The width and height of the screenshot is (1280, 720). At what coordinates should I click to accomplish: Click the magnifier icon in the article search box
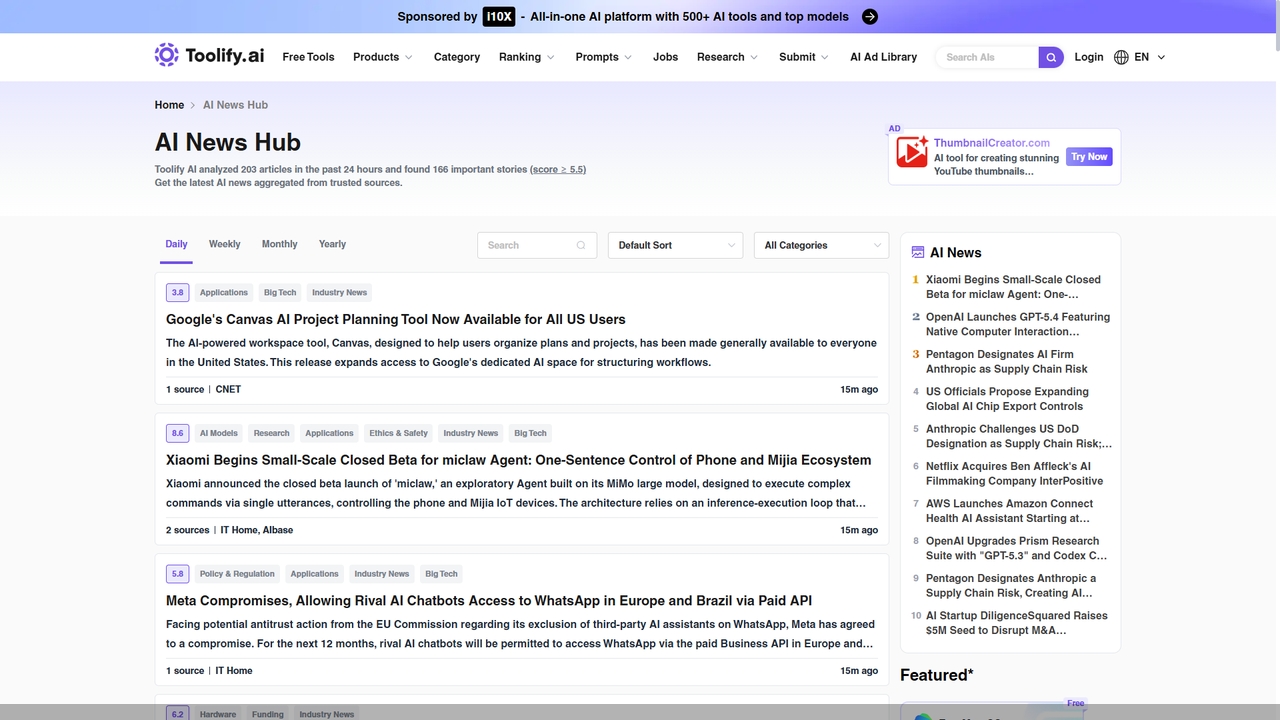(x=581, y=245)
